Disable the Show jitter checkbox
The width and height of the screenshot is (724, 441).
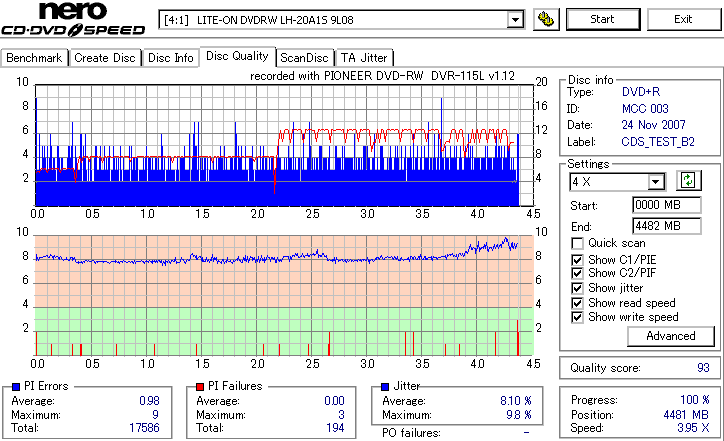click(x=577, y=289)
